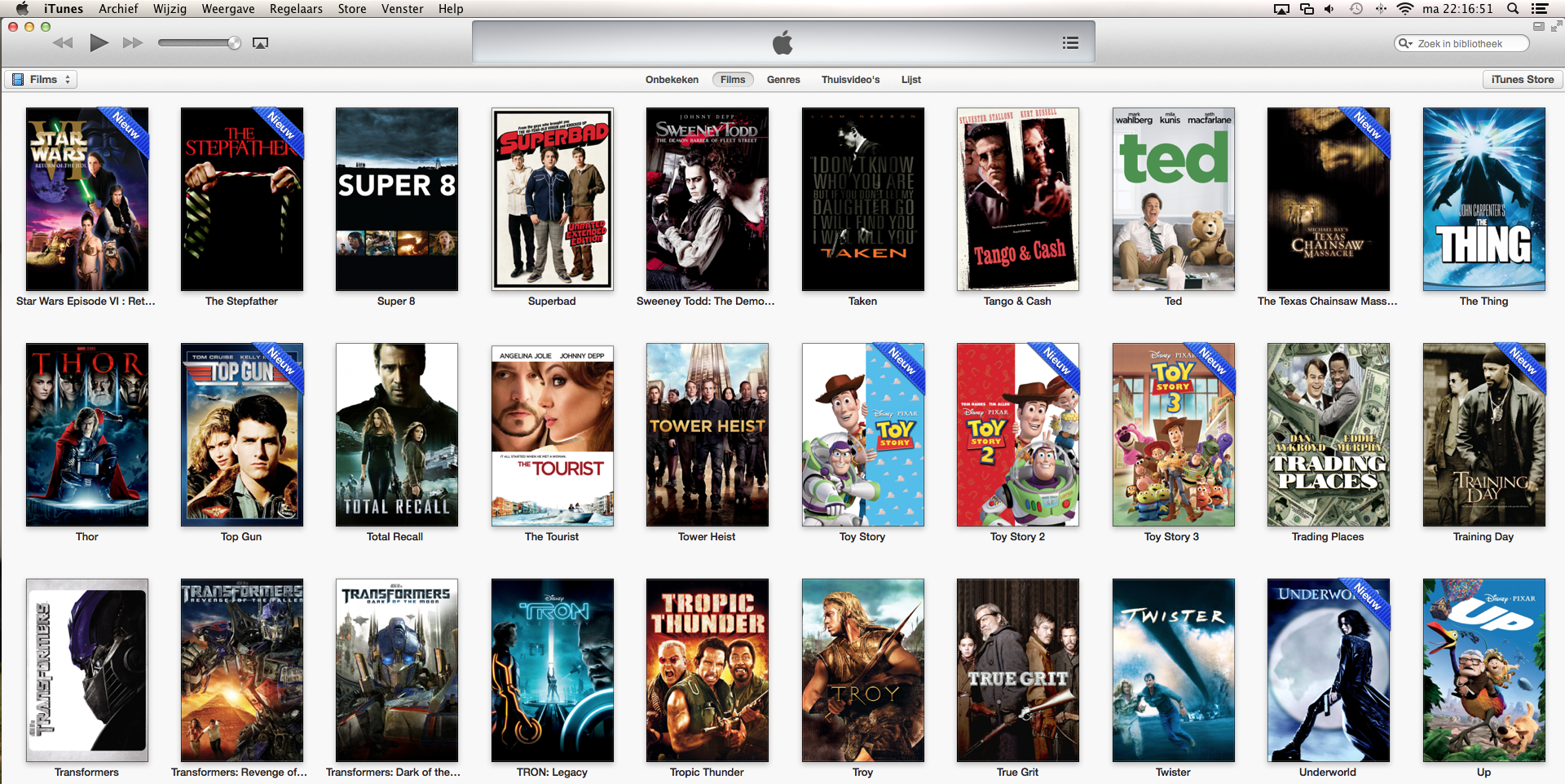The width and height of the screenshot is (1565, 784).
Task: Open the Thuisvideo's tab
Action: (850, 80)
